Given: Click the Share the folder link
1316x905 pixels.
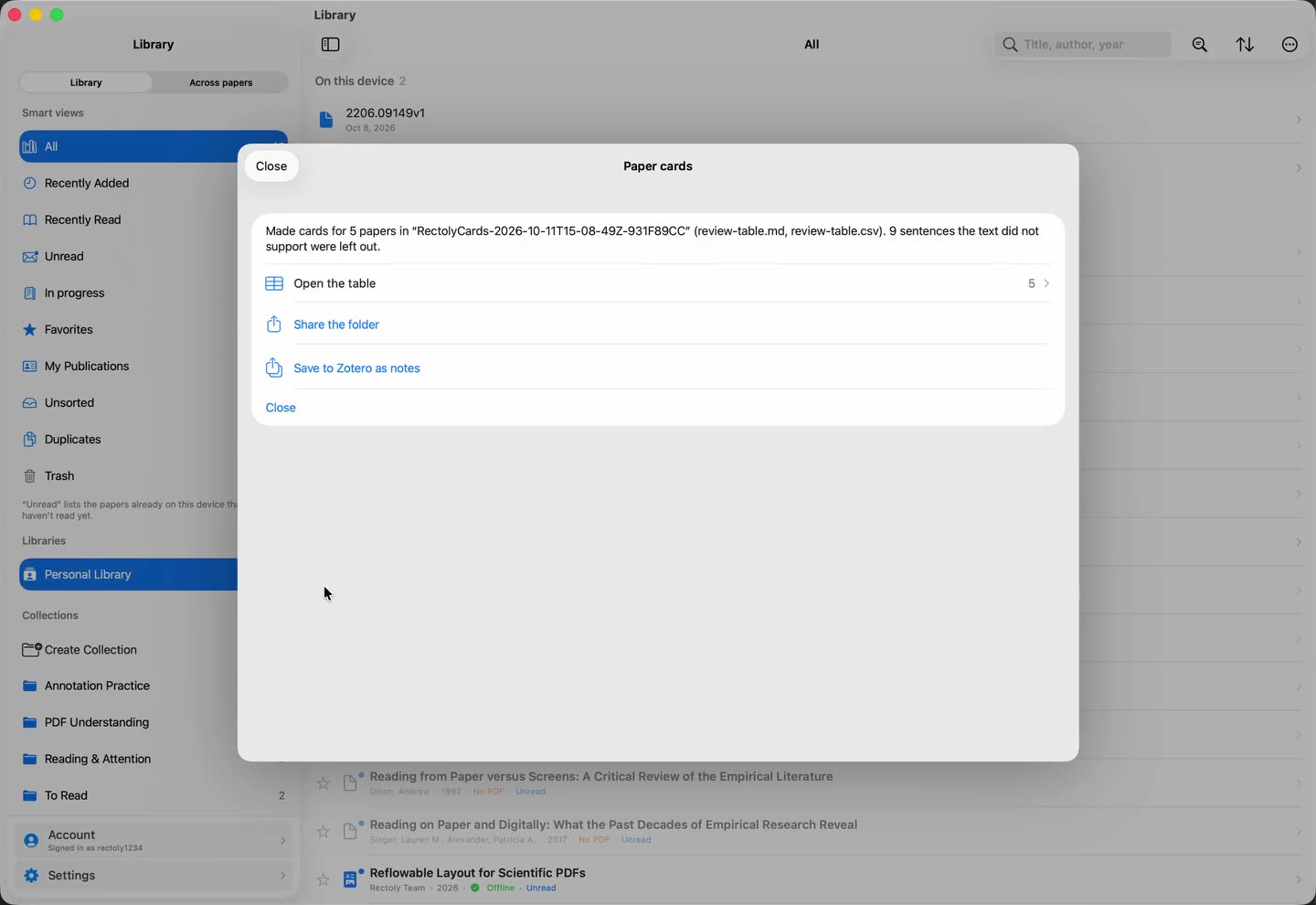Looking at the screenshot, I should (x=336, y=325).
